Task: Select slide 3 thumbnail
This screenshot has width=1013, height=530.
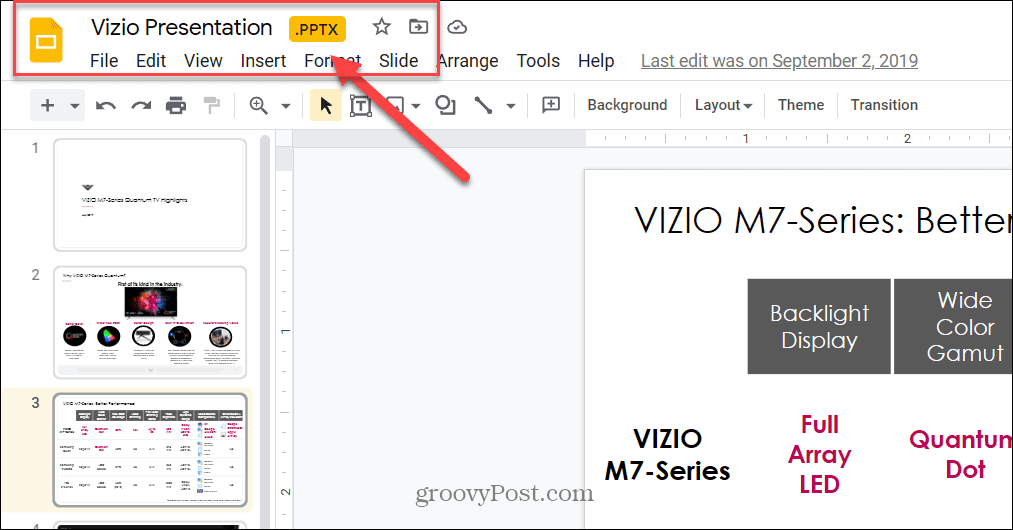Action: (x=150, y=450)
